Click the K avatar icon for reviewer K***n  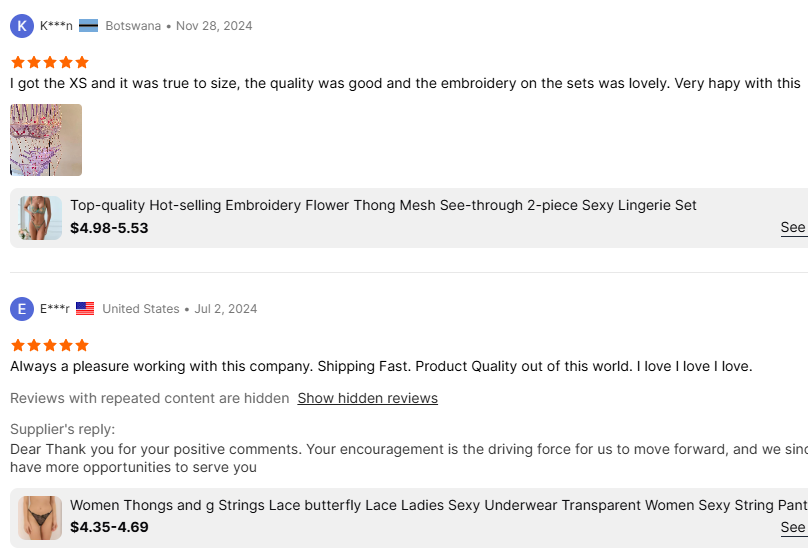pyautogui.click(x=22, y=26)
